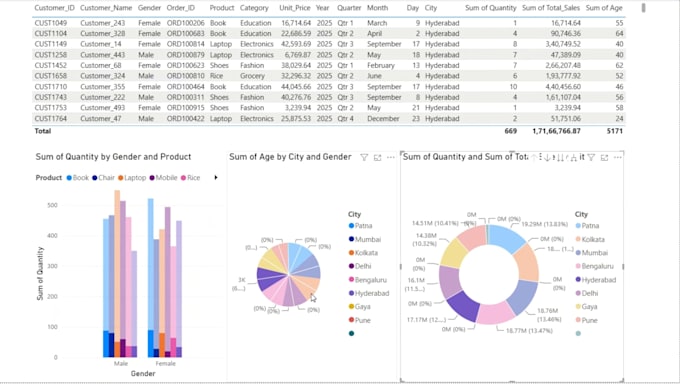Select Kolkata in donut chart City legend
Screen dimensions: 680x384
pos(590,239)
